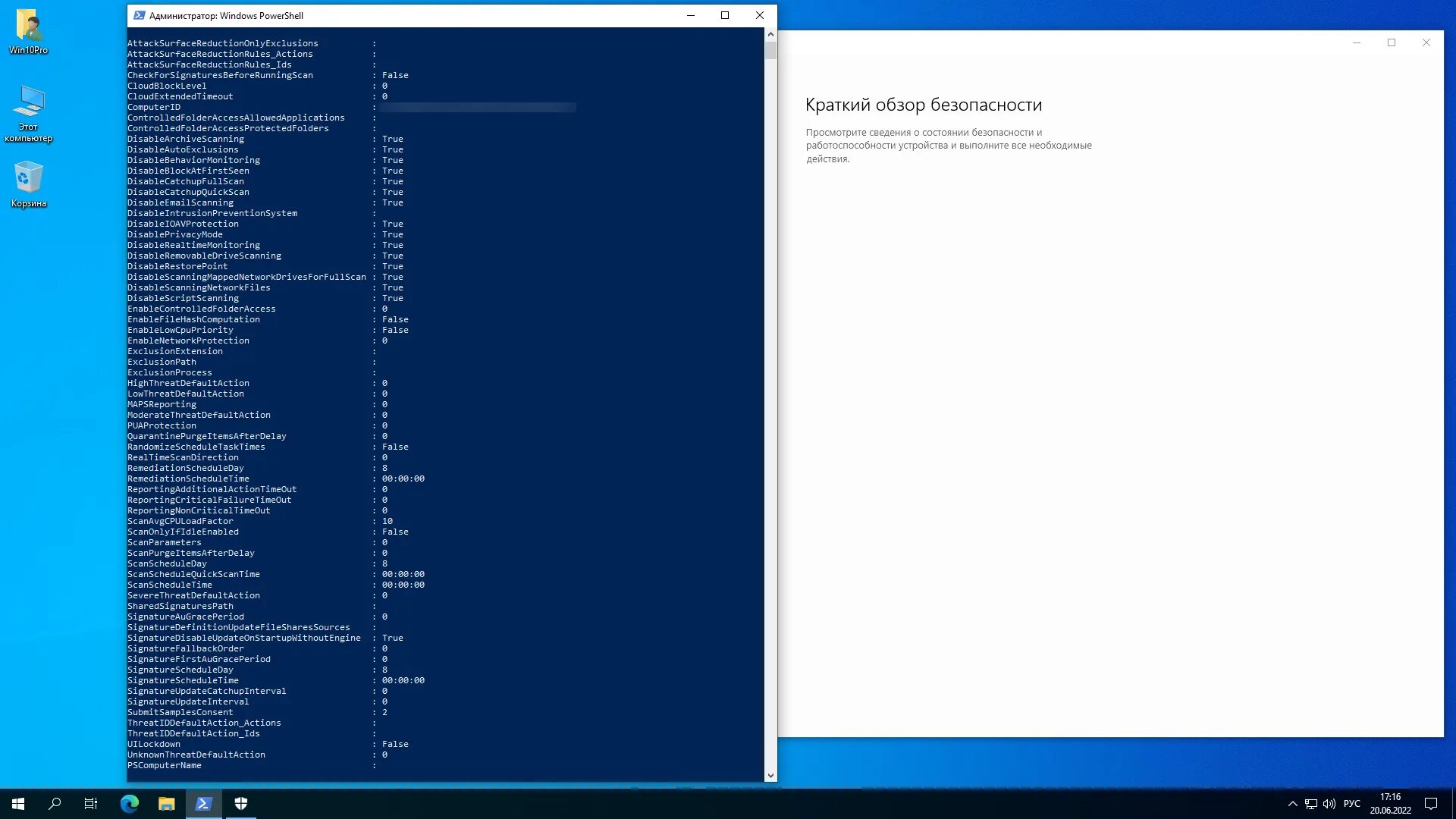Switch to Windows Security shield taskbar icon
Viewport: 1456px width, 819px height.
[x=240, y=804]
